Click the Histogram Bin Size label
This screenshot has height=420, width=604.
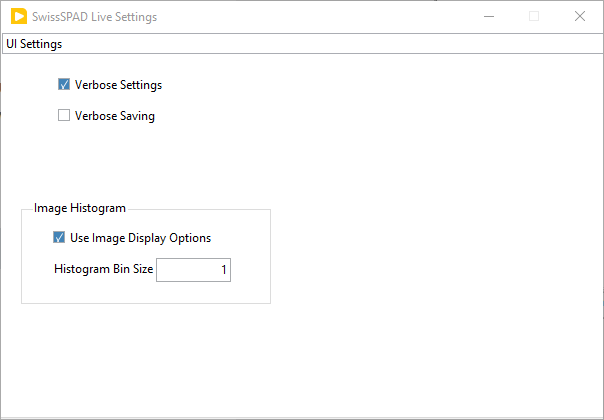tap(104, 269)
